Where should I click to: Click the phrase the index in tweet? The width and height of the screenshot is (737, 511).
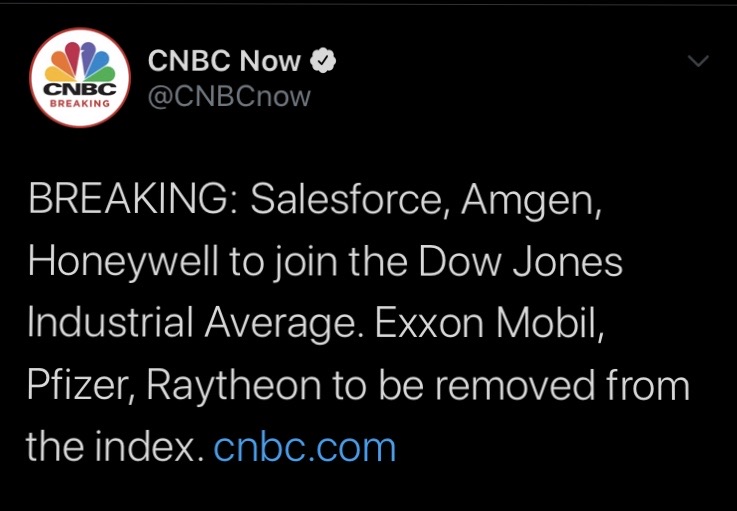[108, 447]
